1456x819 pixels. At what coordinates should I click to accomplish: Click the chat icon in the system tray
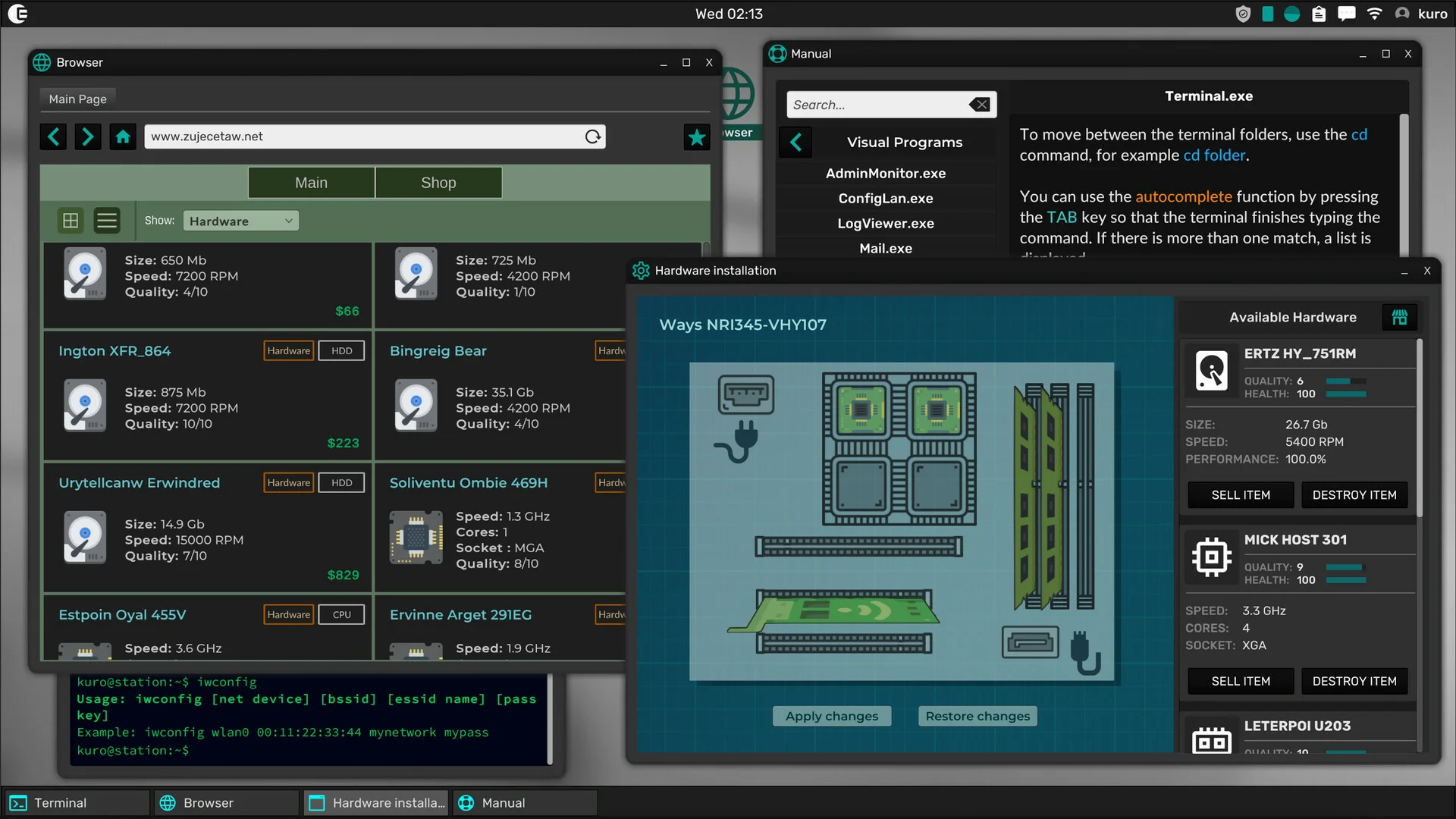[1346, 13]
